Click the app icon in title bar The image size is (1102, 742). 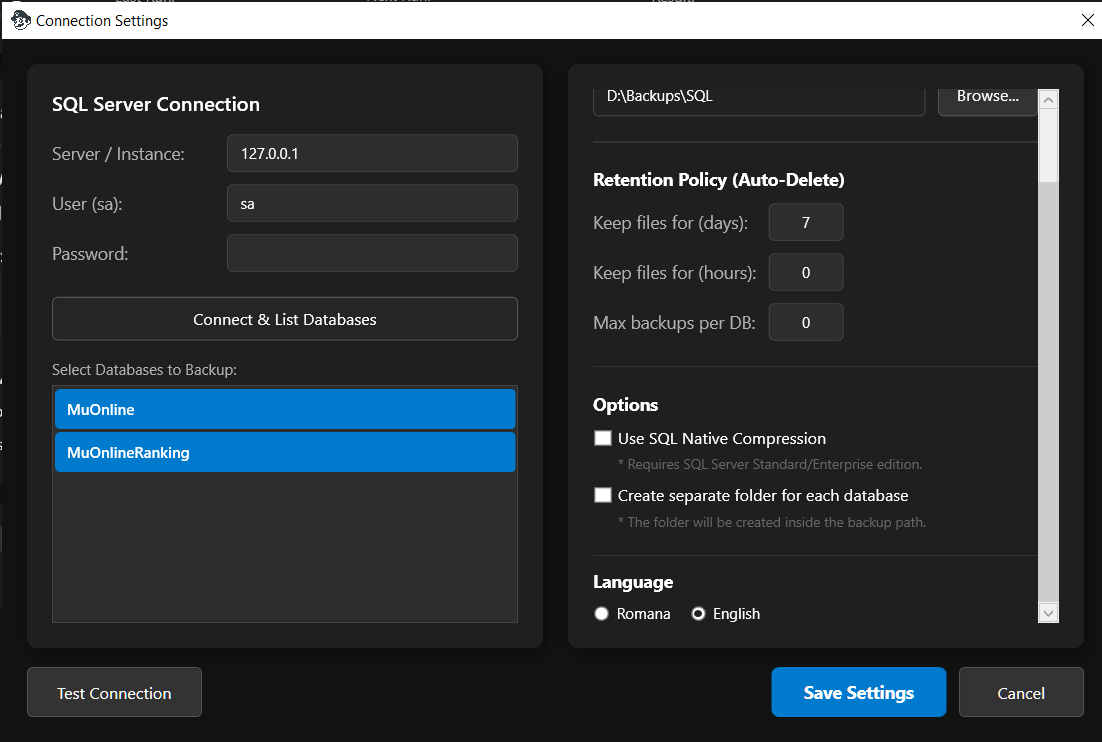pyautogui.click(x=20, y=20)
